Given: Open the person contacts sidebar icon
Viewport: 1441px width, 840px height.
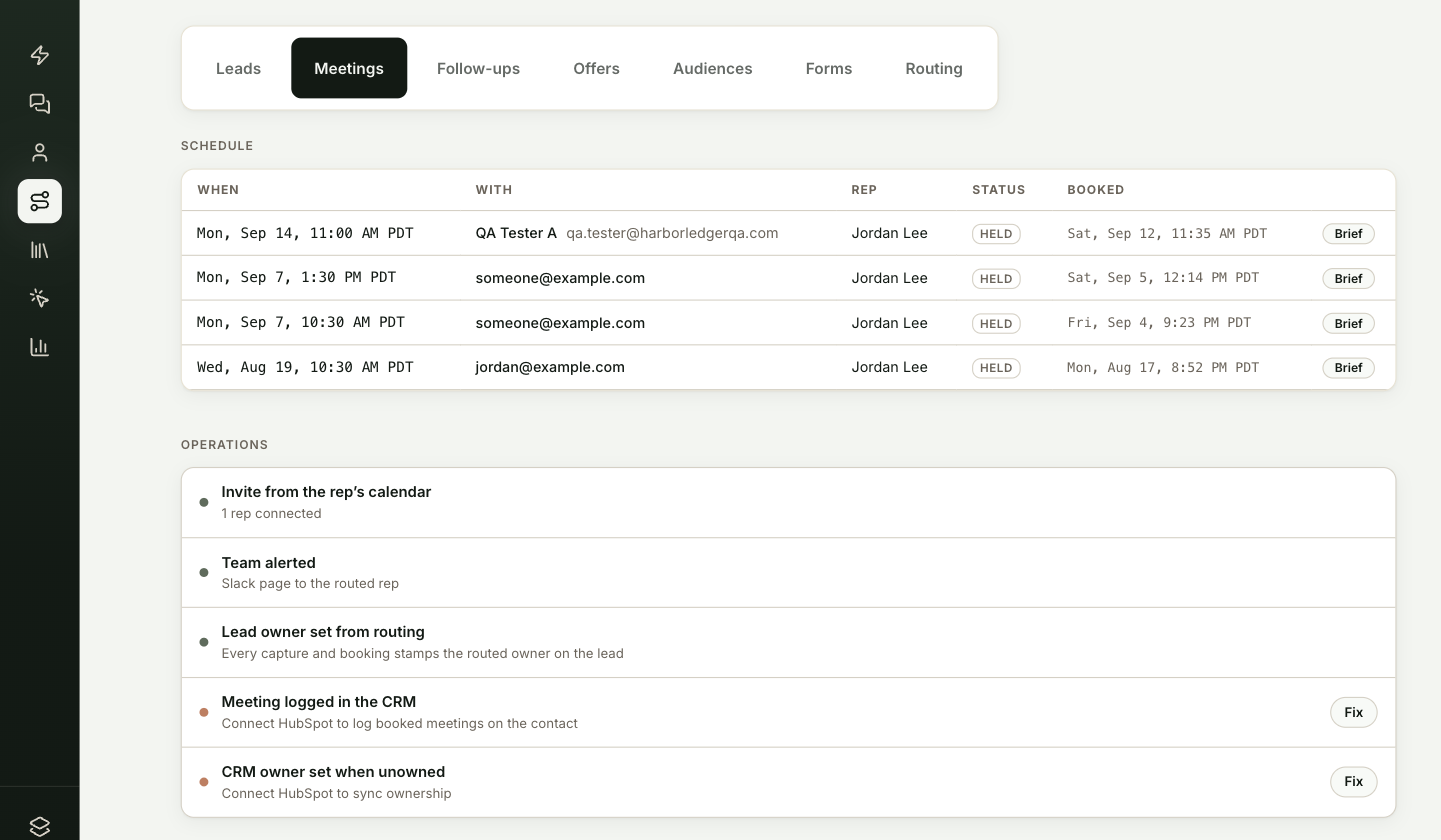Looking at the screenshot, I should point(40,152).
